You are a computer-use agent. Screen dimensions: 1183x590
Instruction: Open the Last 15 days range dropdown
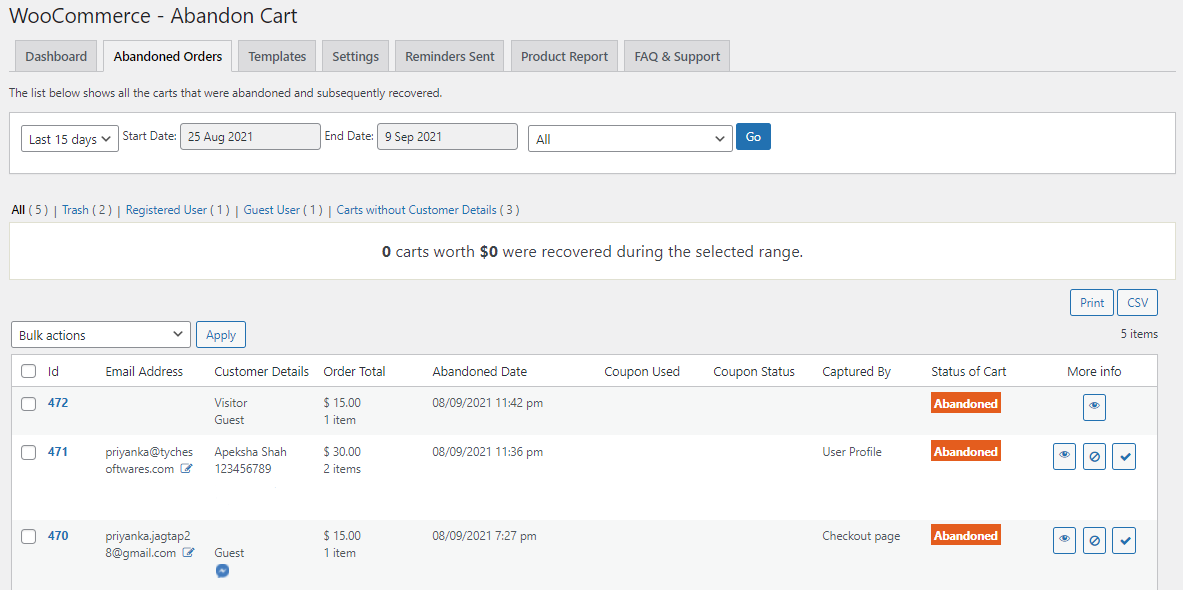tap(70, 139)
